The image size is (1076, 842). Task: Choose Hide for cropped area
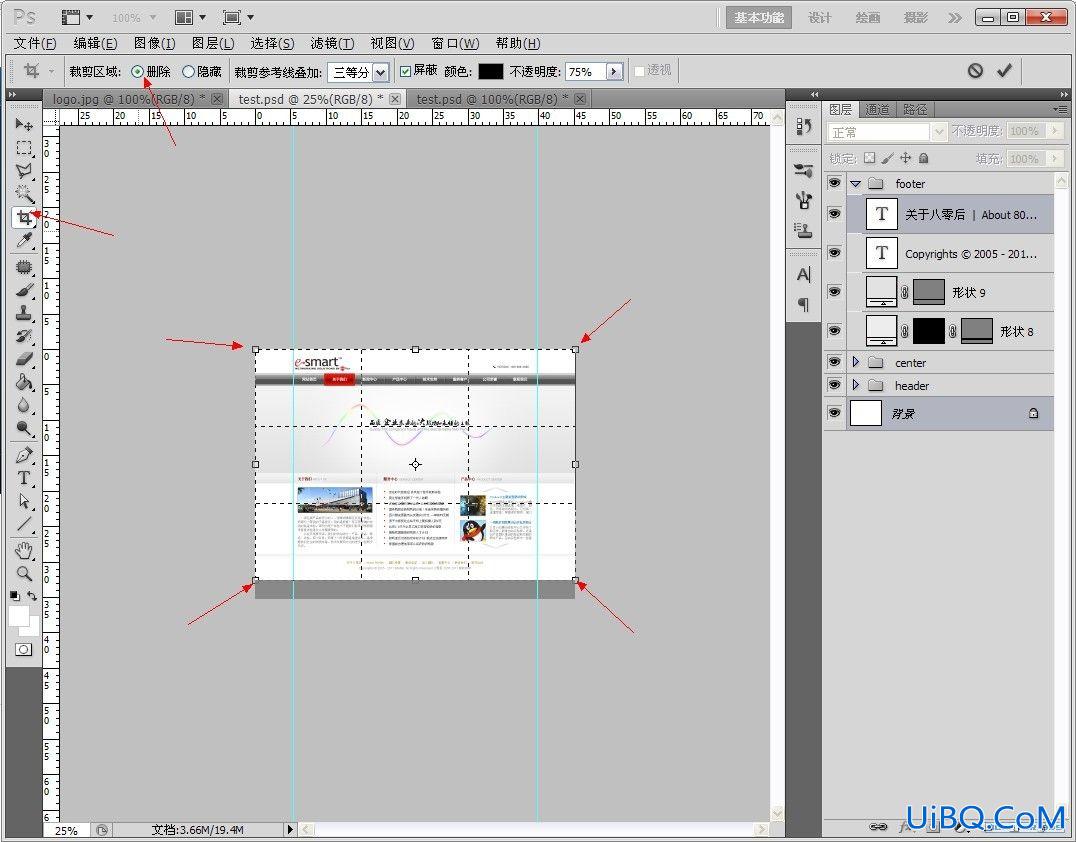(x=188, y=71)
